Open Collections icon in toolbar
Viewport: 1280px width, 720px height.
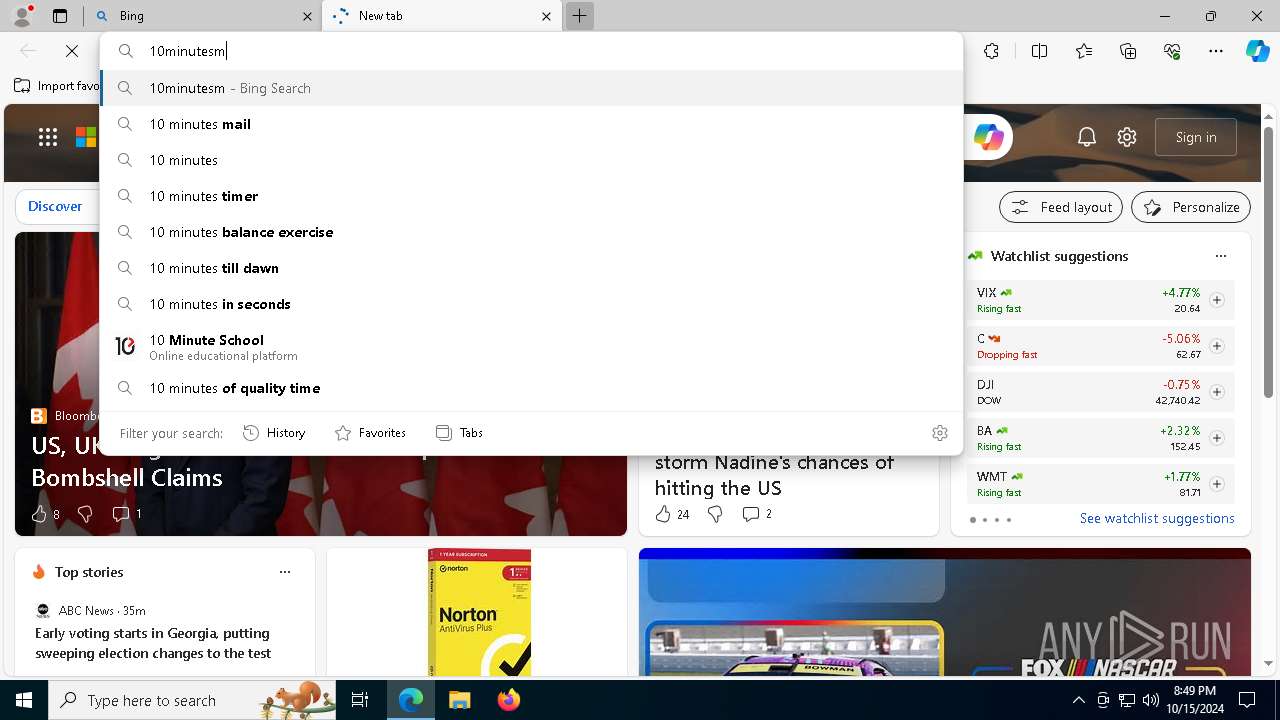1128,51
